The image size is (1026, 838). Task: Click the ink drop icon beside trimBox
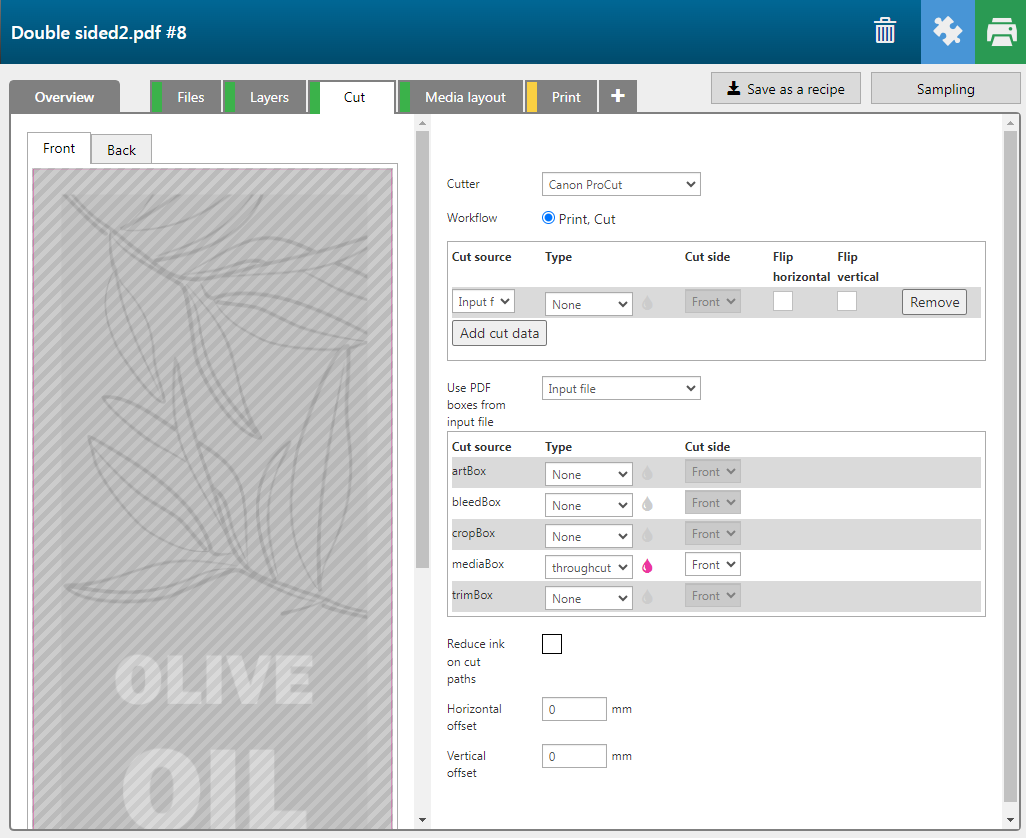(x=647, y=598)
